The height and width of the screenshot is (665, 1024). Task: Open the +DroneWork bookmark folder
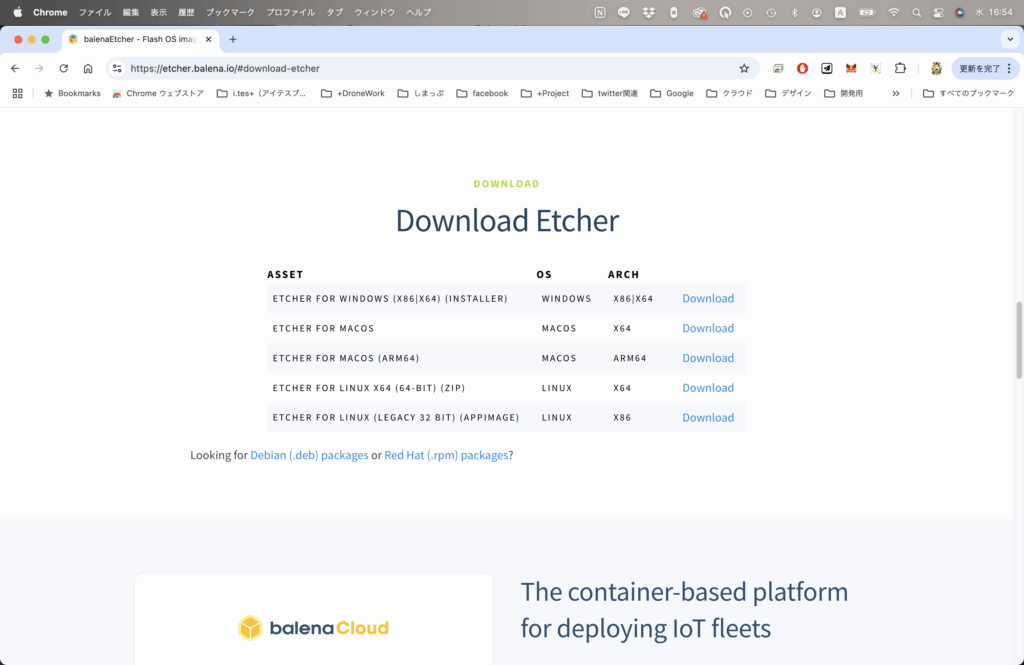tap(353, 93)
